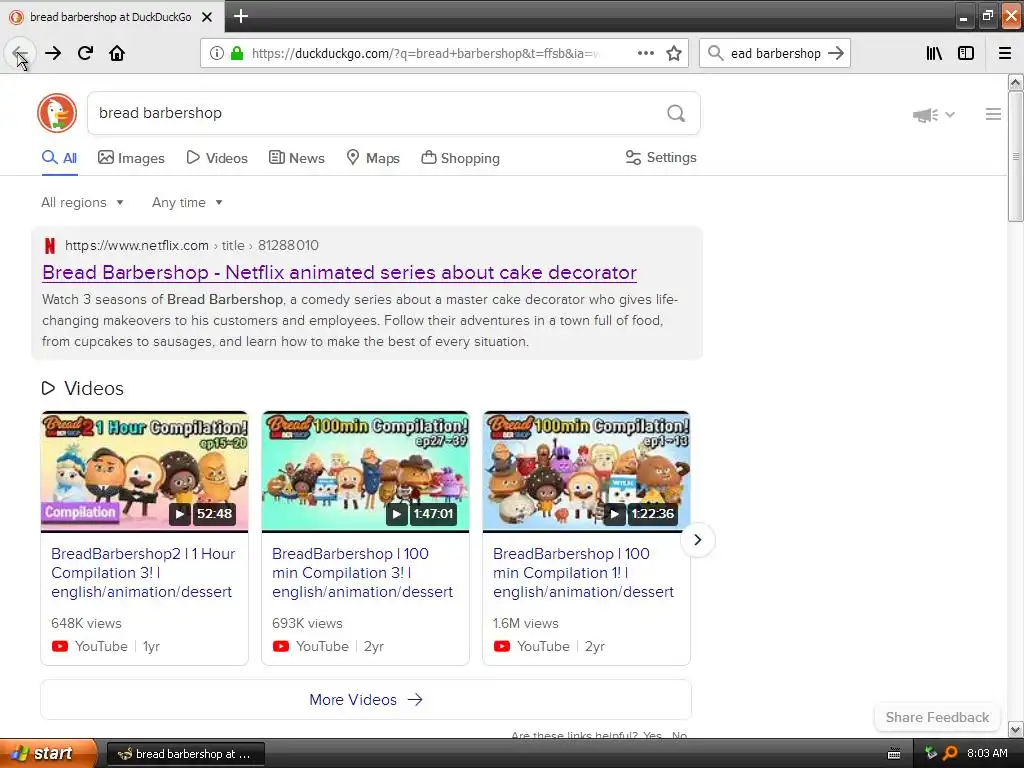Open a new tab with plus button

click(x=240, y=16)
